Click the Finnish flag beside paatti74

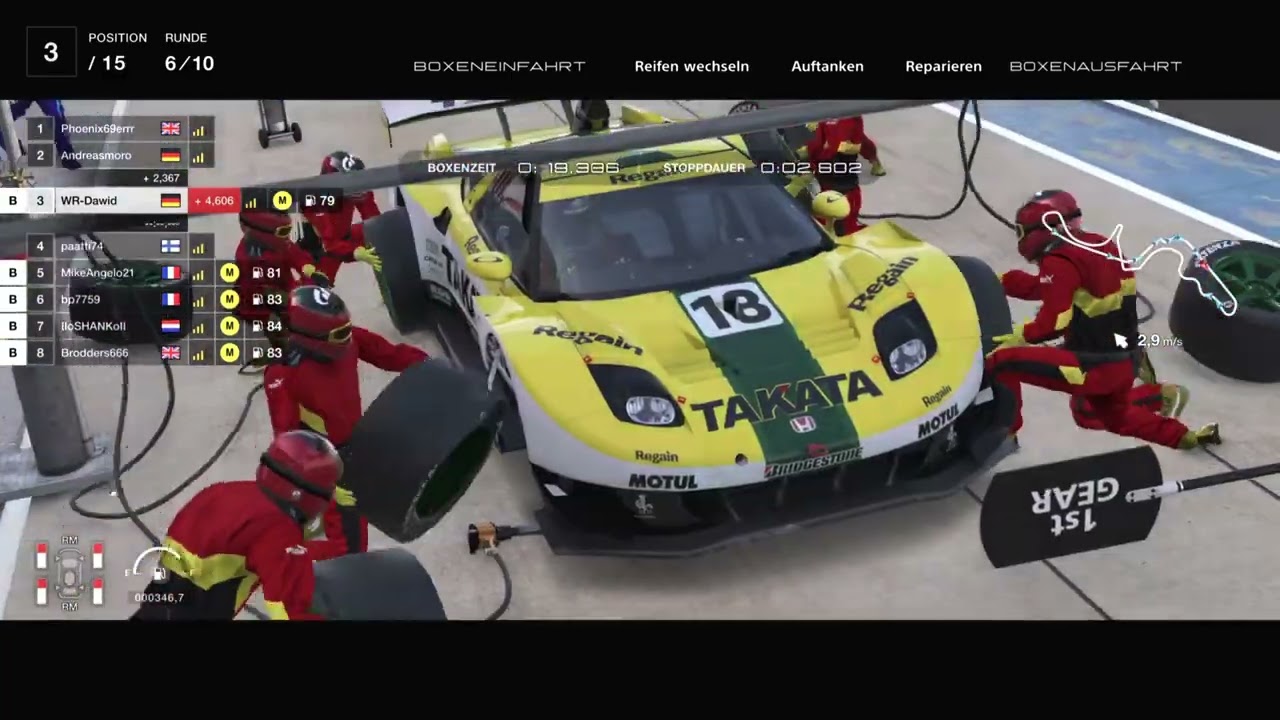(171, 246)
